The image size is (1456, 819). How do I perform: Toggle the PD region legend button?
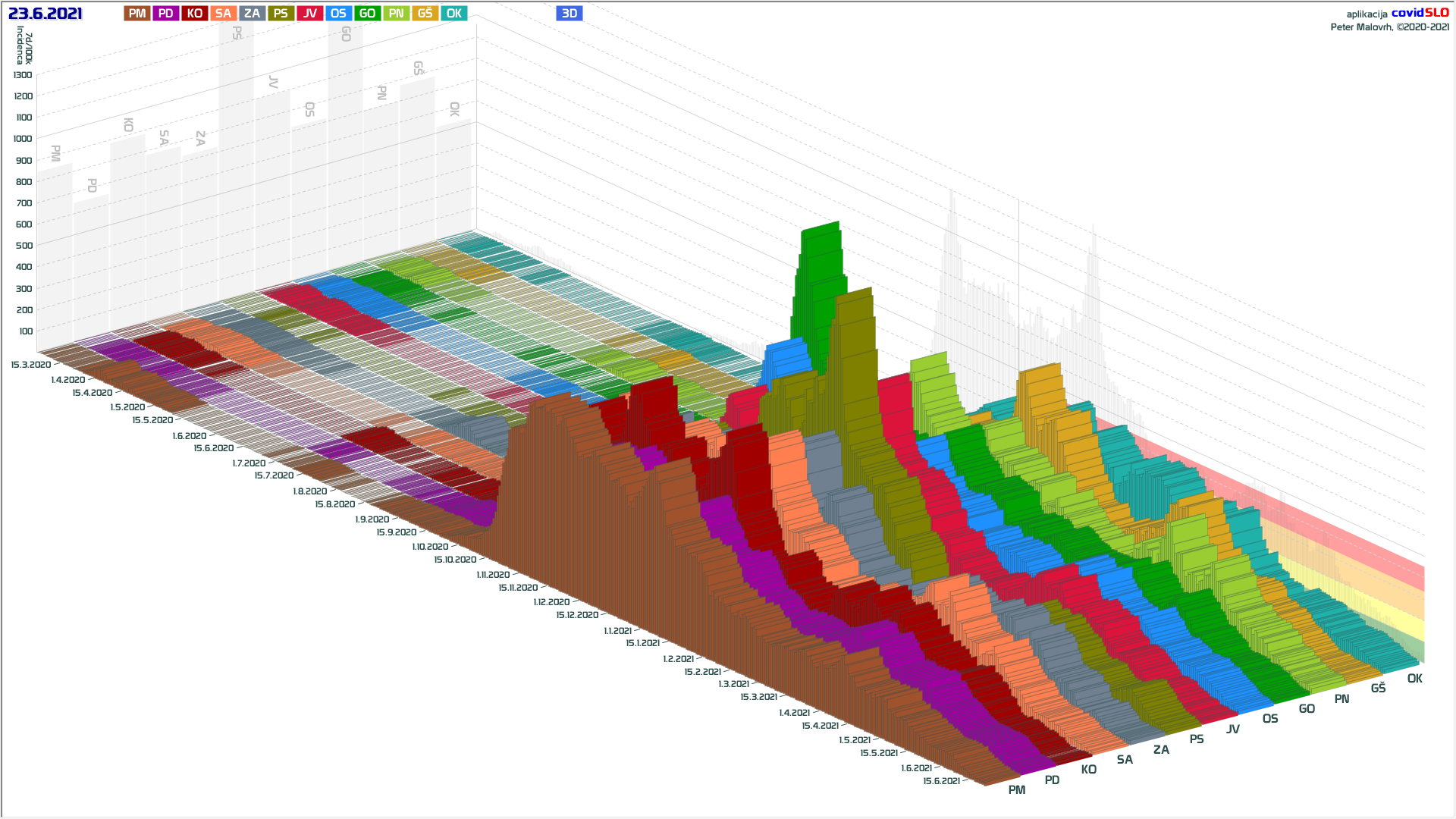pos(166,14)
